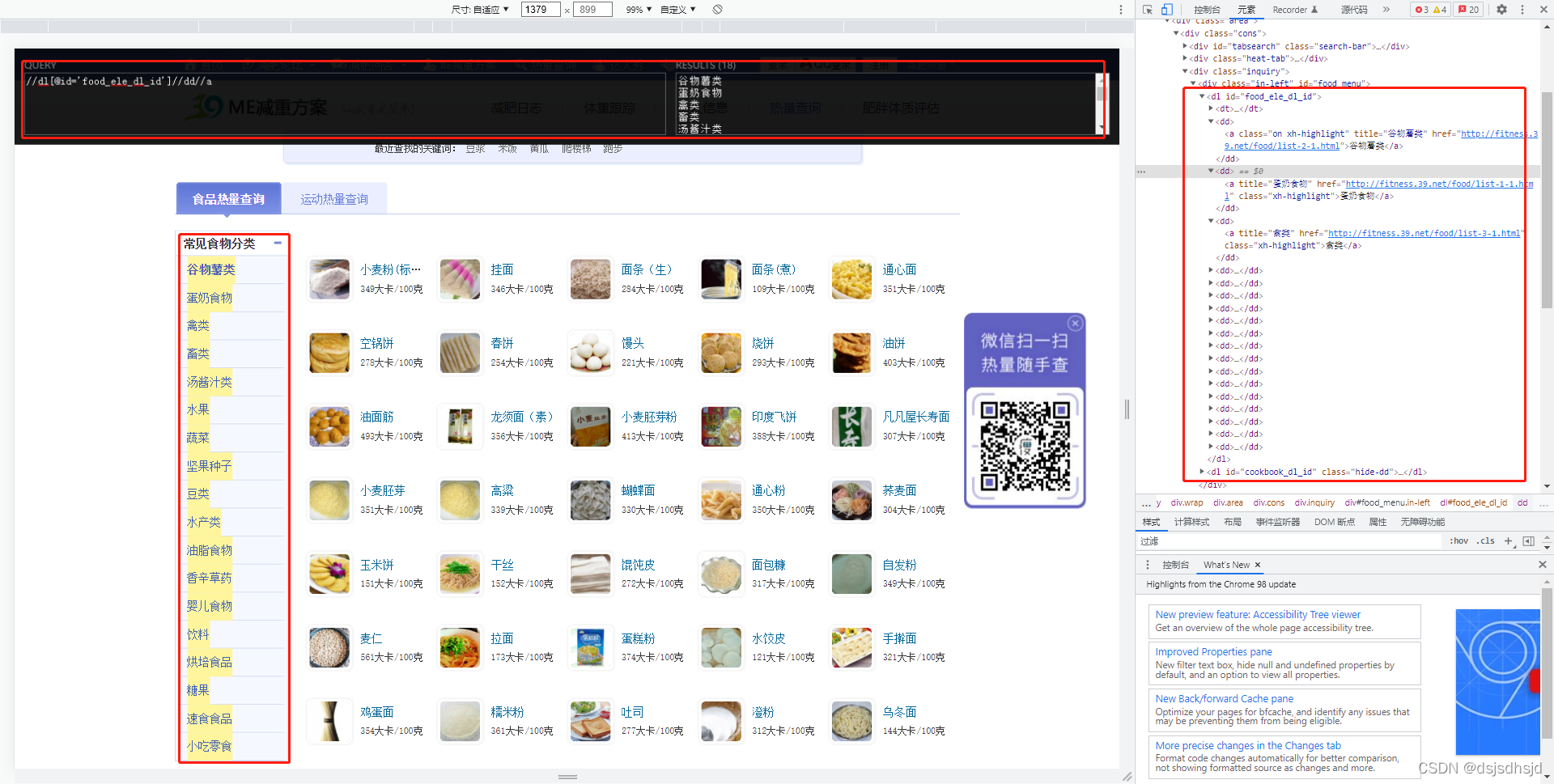Open the 蛋奶食物 category link
The image size is (1554, 784).
(210, 298)
